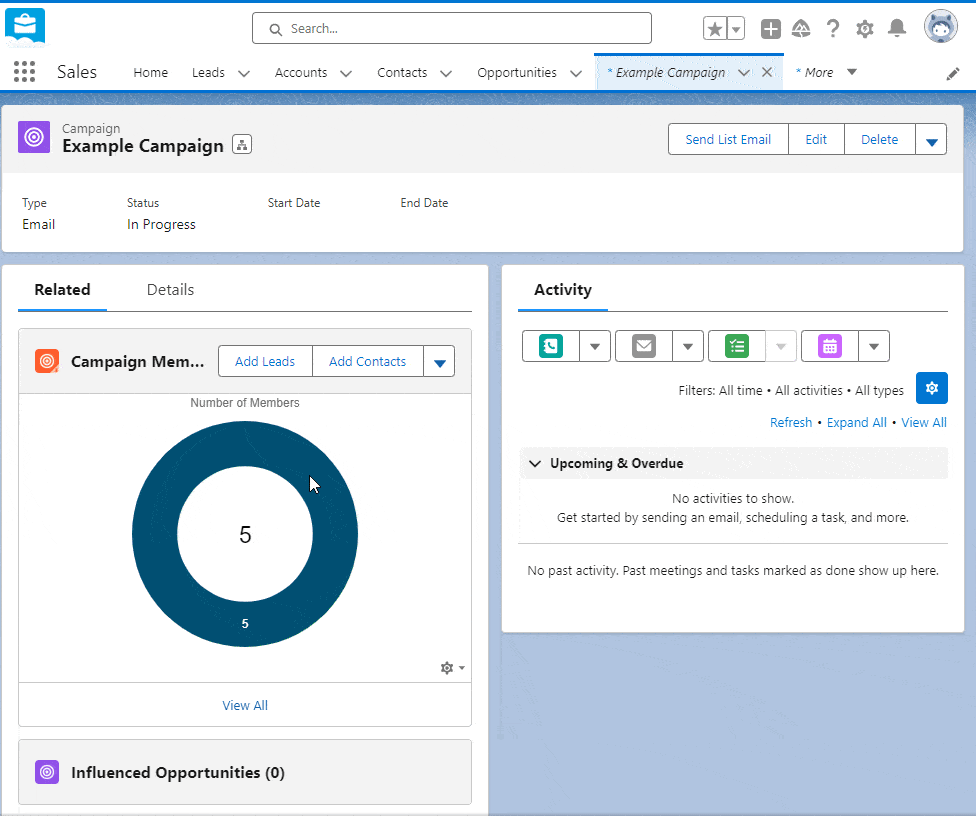Open the New Event dropdown arrow
The width and height of the screenshot is (976, 816).
point(874,346)
